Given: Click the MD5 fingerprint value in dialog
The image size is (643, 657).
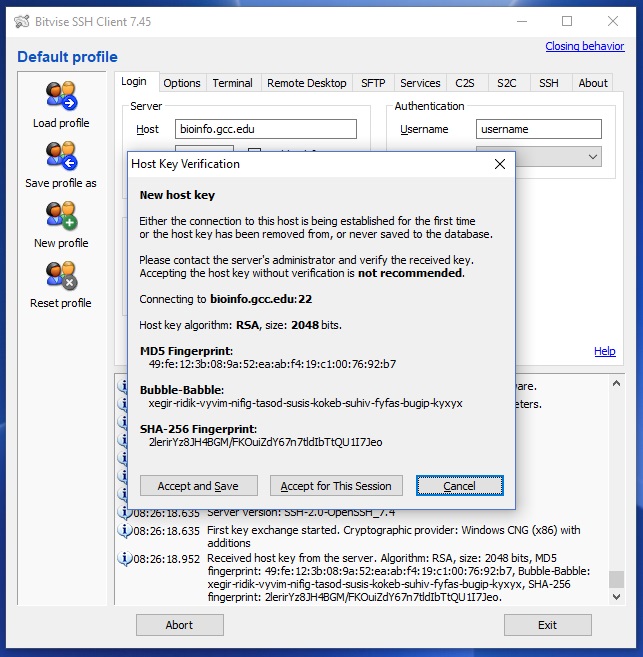Looking at the screenshot, I should (272, 364).
